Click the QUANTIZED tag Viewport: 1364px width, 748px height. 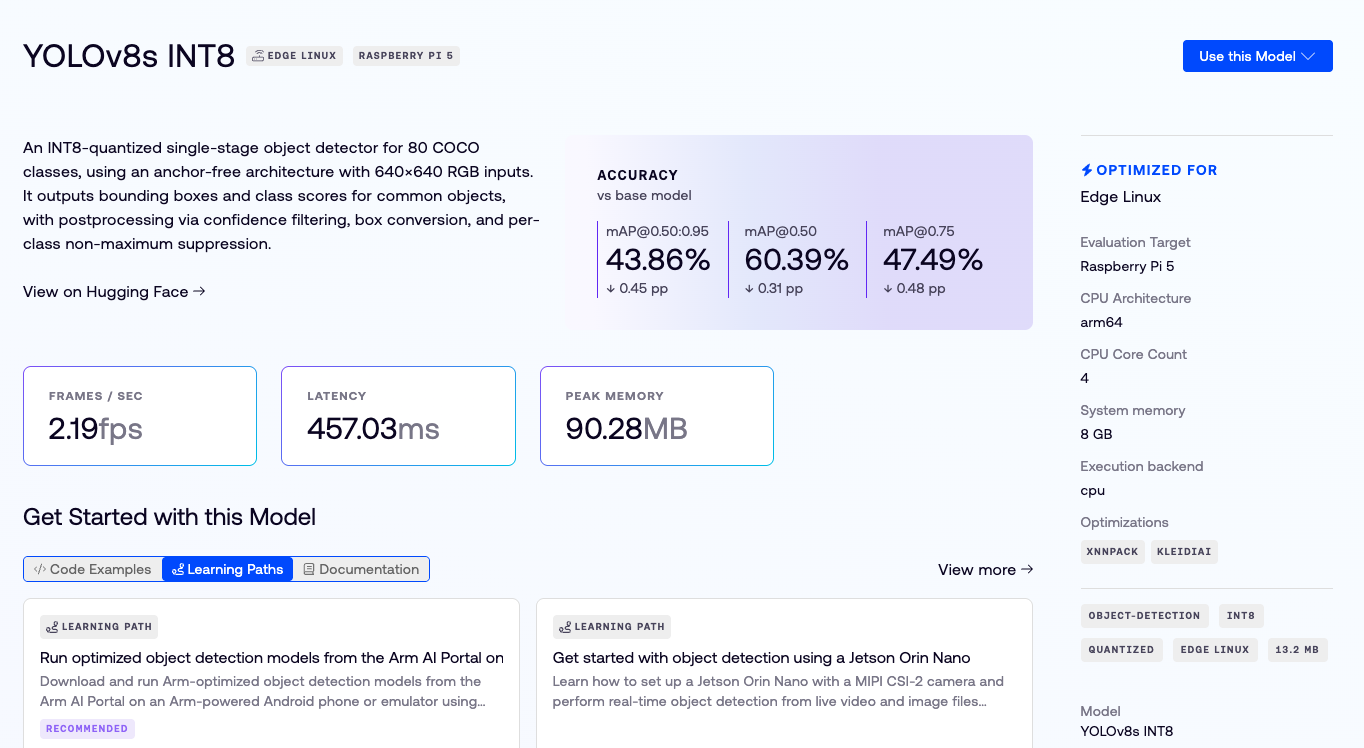tap(1121, 650)
